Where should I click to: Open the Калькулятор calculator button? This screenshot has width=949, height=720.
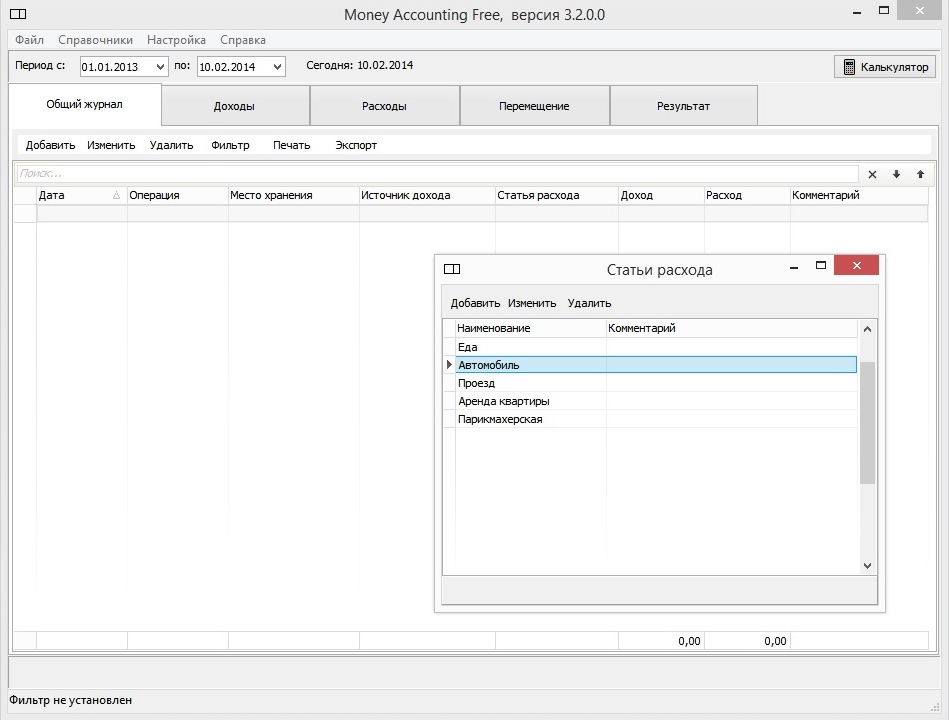(885, 67)
